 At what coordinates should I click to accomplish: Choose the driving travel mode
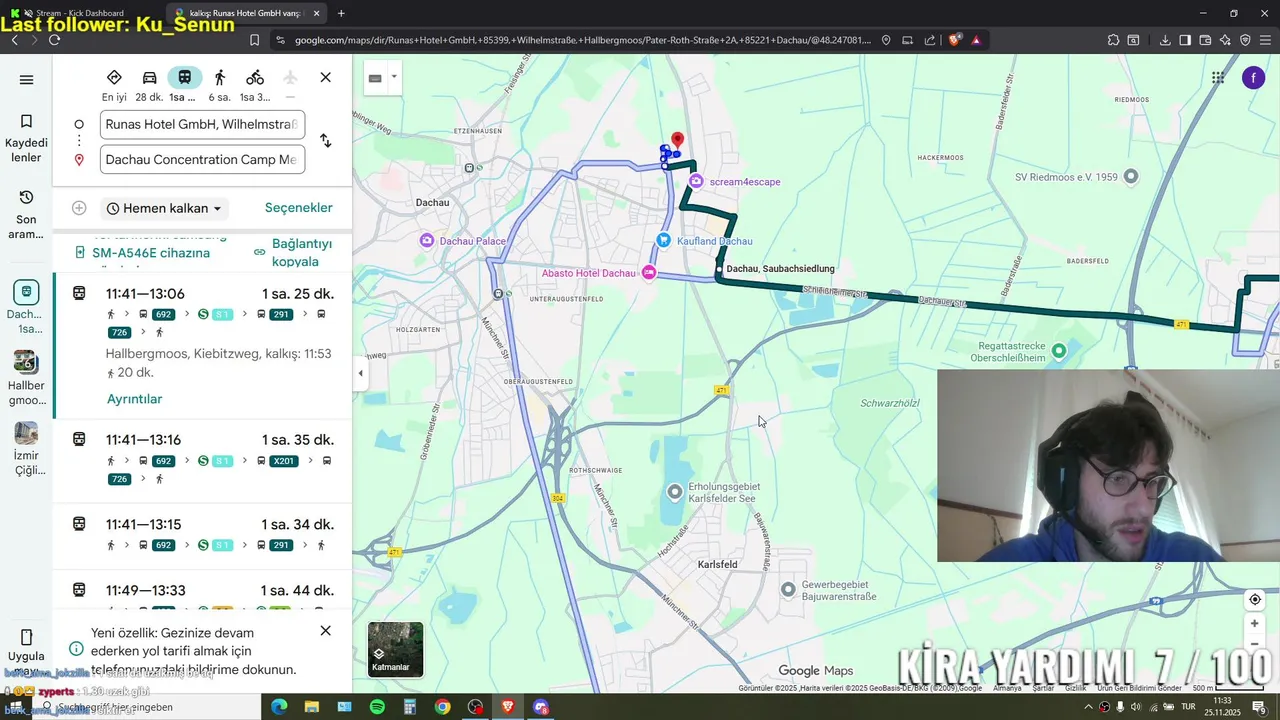click(149, 85)
